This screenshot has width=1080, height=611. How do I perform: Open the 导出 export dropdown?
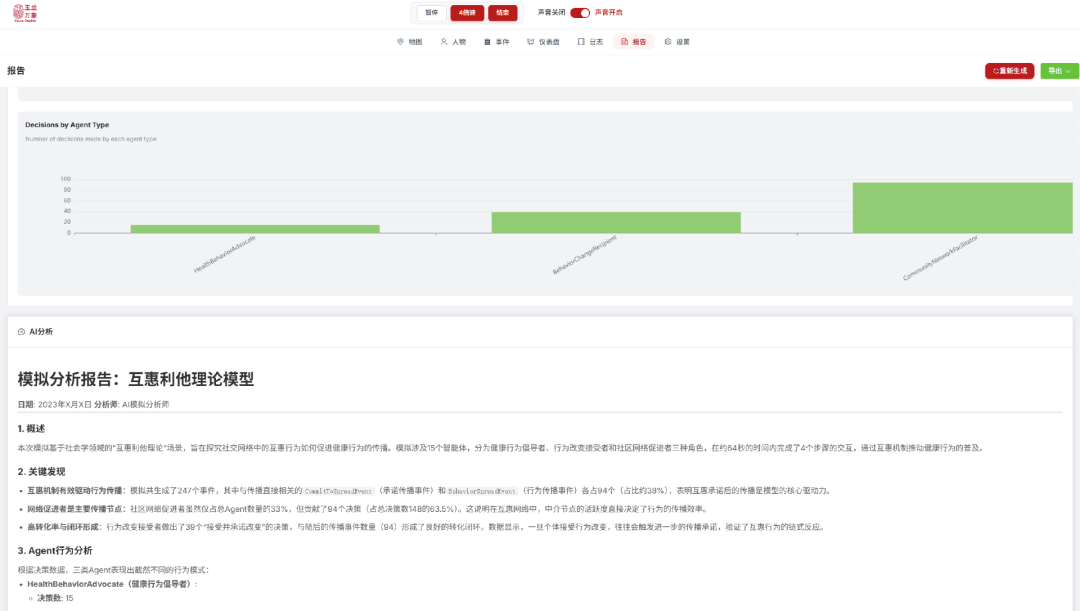[1059, 71]
